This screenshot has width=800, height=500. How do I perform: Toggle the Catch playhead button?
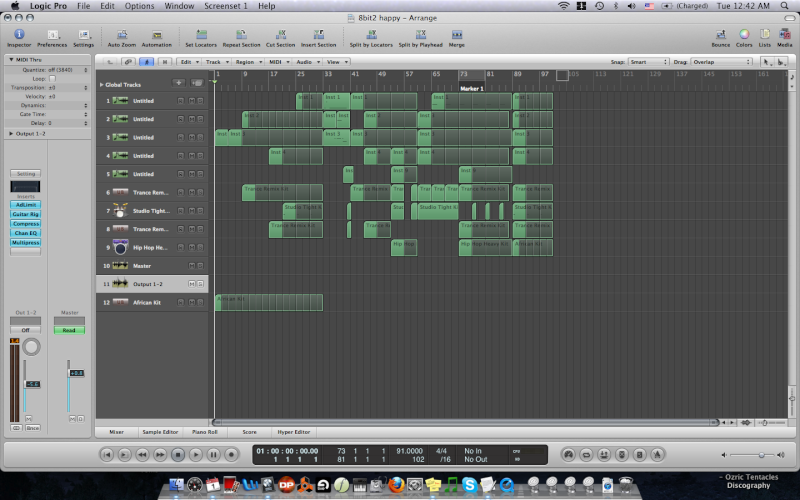pos(146,62)
